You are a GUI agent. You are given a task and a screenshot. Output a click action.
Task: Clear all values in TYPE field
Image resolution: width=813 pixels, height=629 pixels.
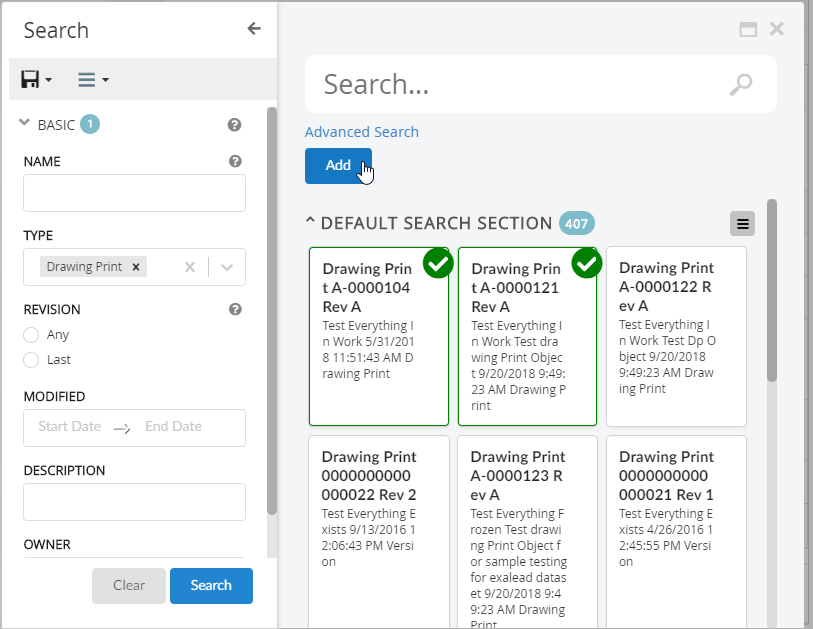190,267
